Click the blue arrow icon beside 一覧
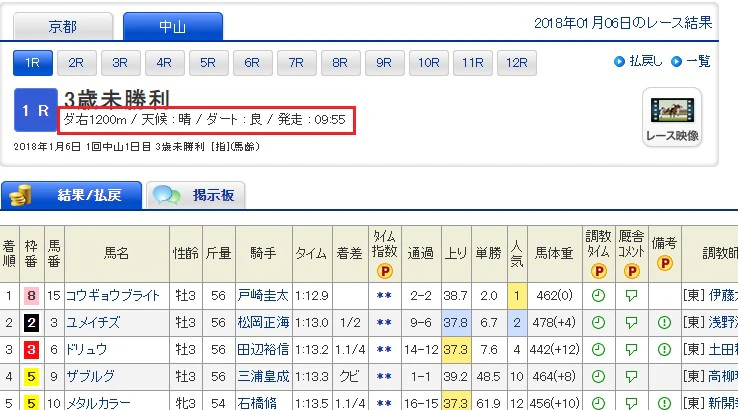 [676, 62]
